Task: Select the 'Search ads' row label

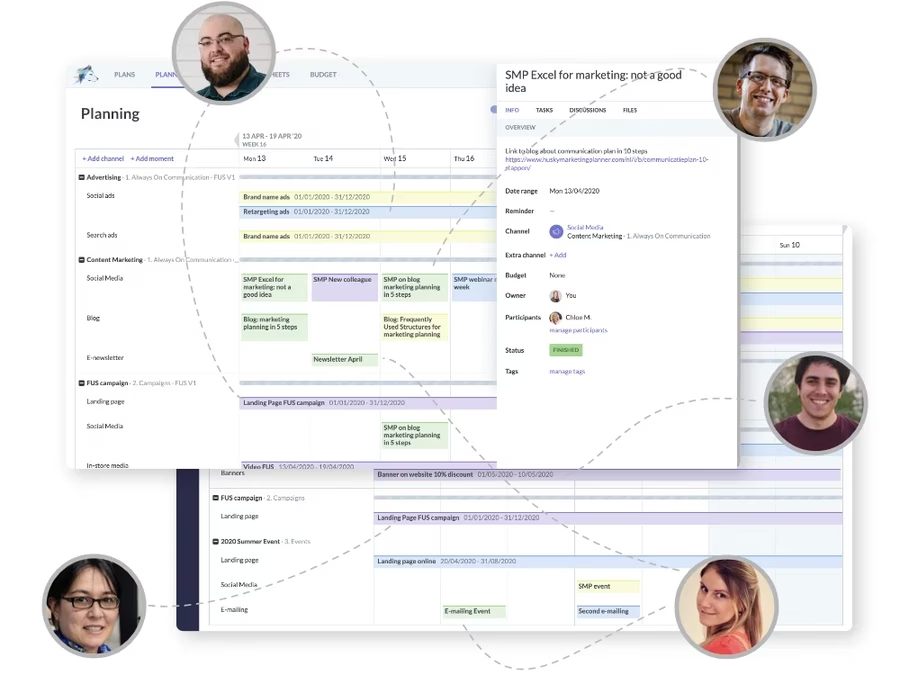Action: click(x=102, y=235)
